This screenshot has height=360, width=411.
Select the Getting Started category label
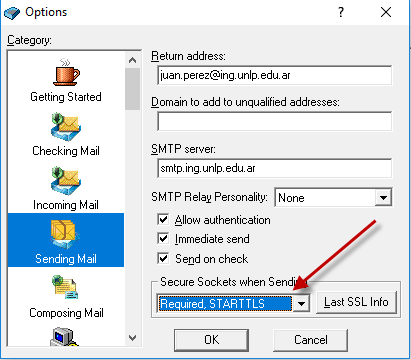click(x=66, y=97)
